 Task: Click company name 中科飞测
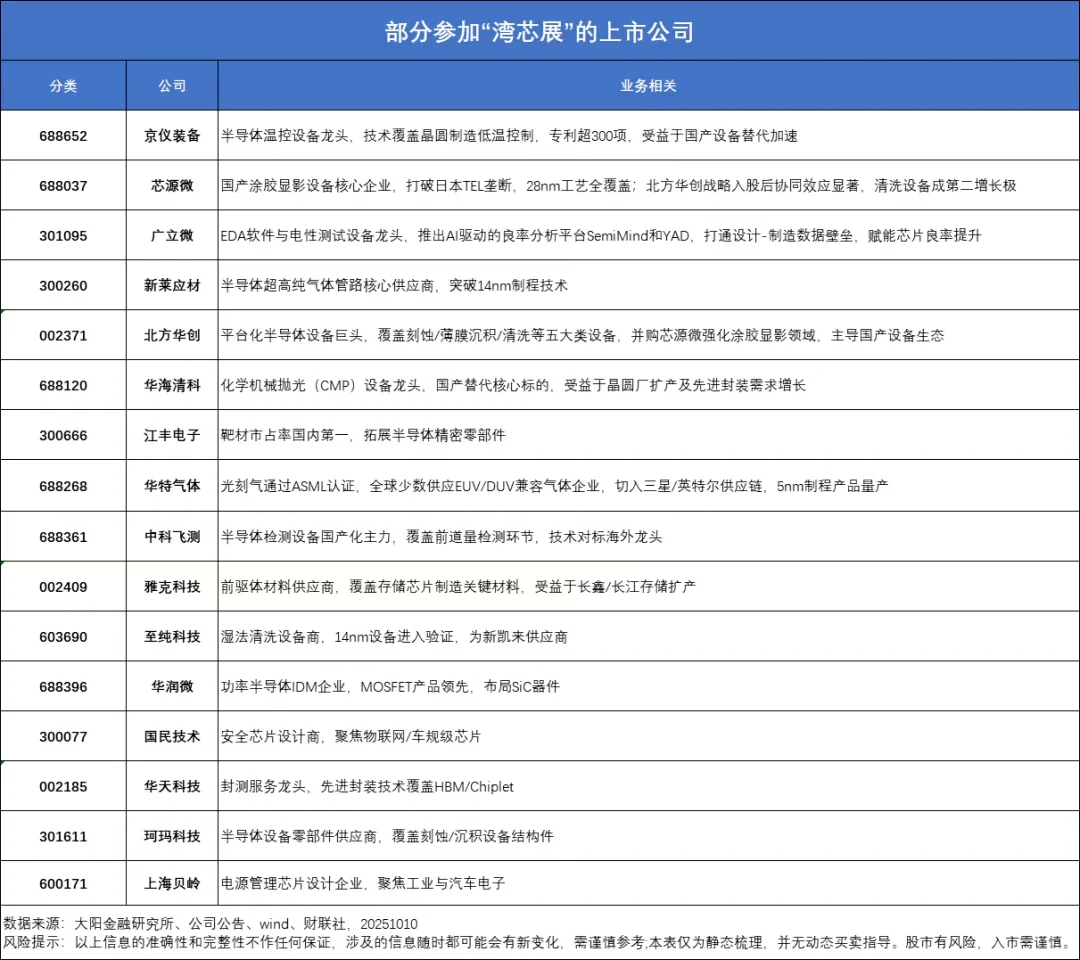(172, 537)
